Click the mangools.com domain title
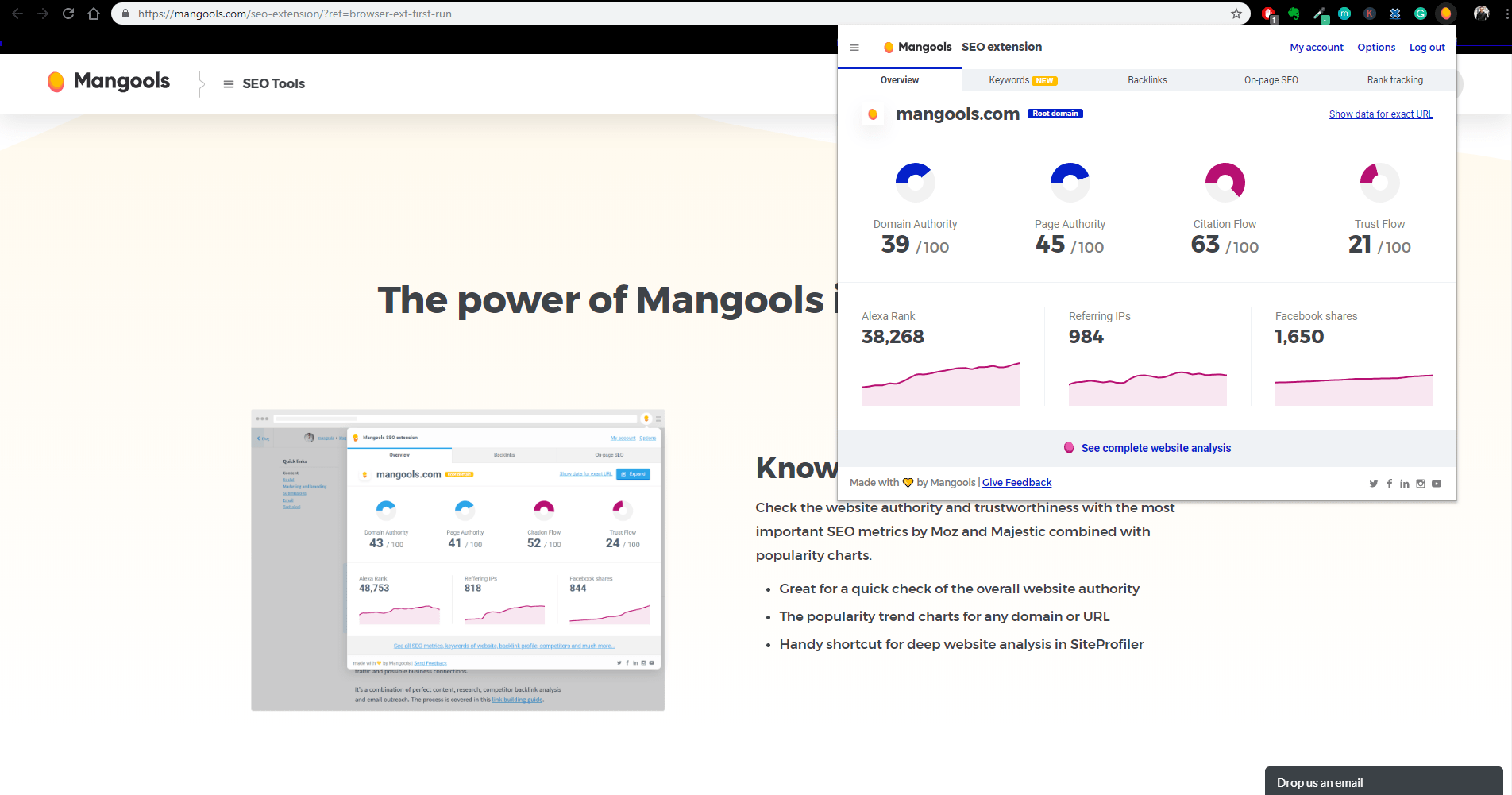 (x=958, y=114)
